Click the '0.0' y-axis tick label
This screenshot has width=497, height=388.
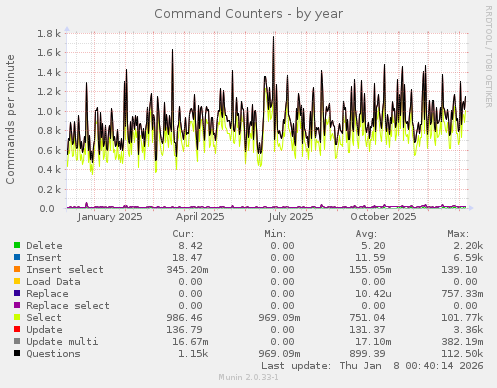(47, 209)
